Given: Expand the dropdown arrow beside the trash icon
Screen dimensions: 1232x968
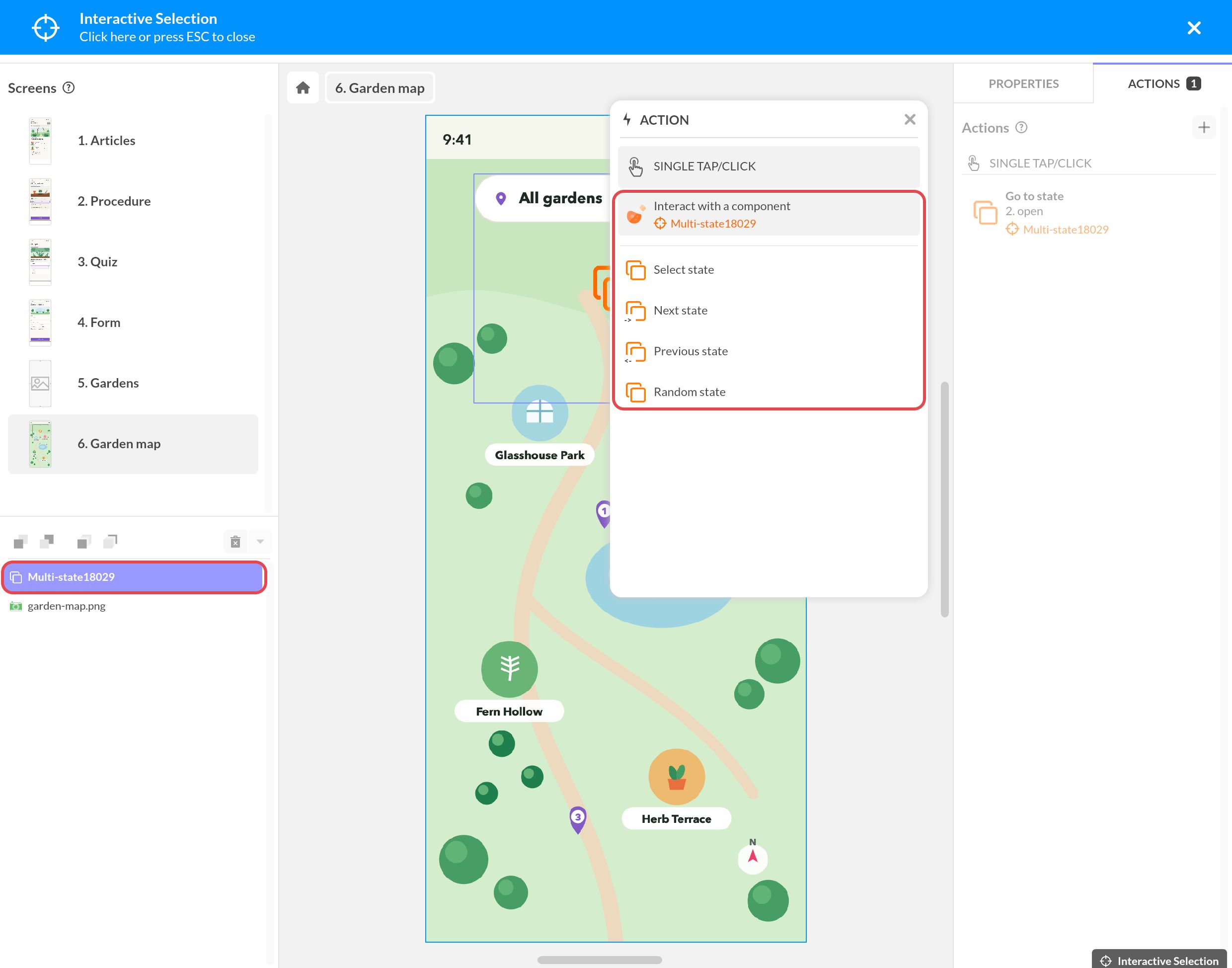Looking at the screenshot, I should pyautogui.click(x=260, y=541).
